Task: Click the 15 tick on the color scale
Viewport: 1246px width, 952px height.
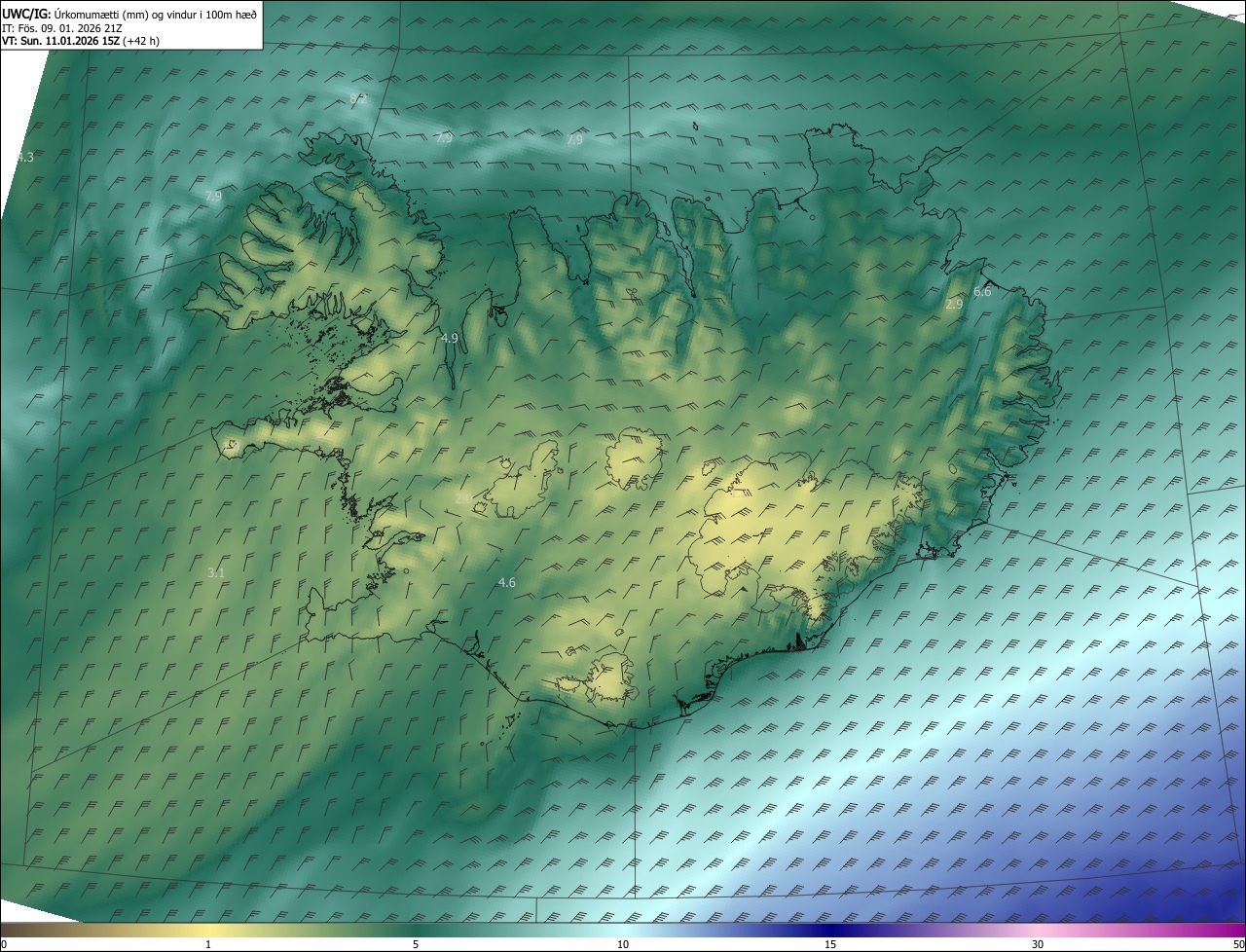Action: [x=830, y=944]
